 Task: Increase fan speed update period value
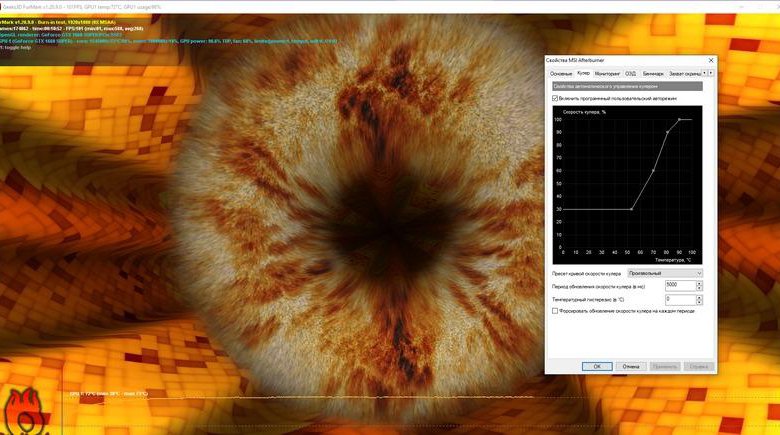699,283
